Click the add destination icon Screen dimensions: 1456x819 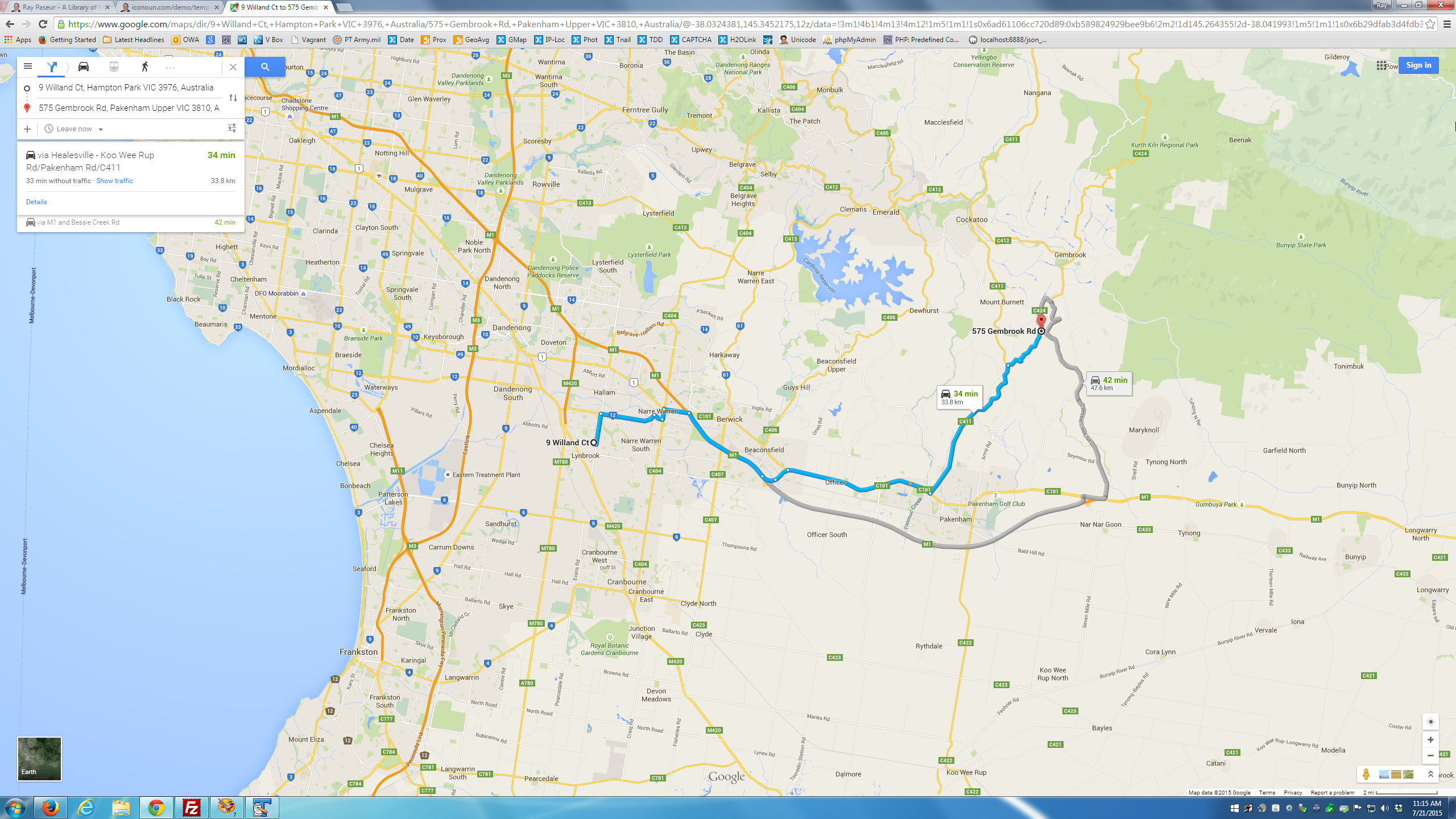(x=27, y=128)
